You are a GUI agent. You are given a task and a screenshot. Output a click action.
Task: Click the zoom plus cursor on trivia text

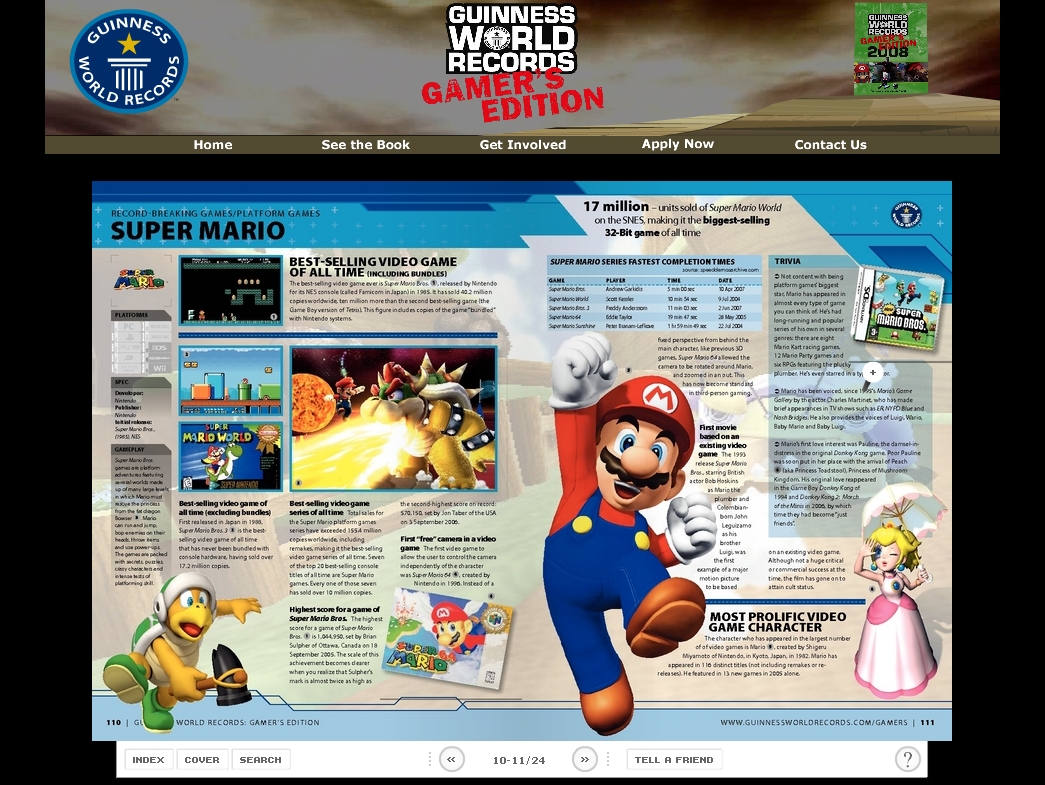pyautogui.click(x=872, y=373)
